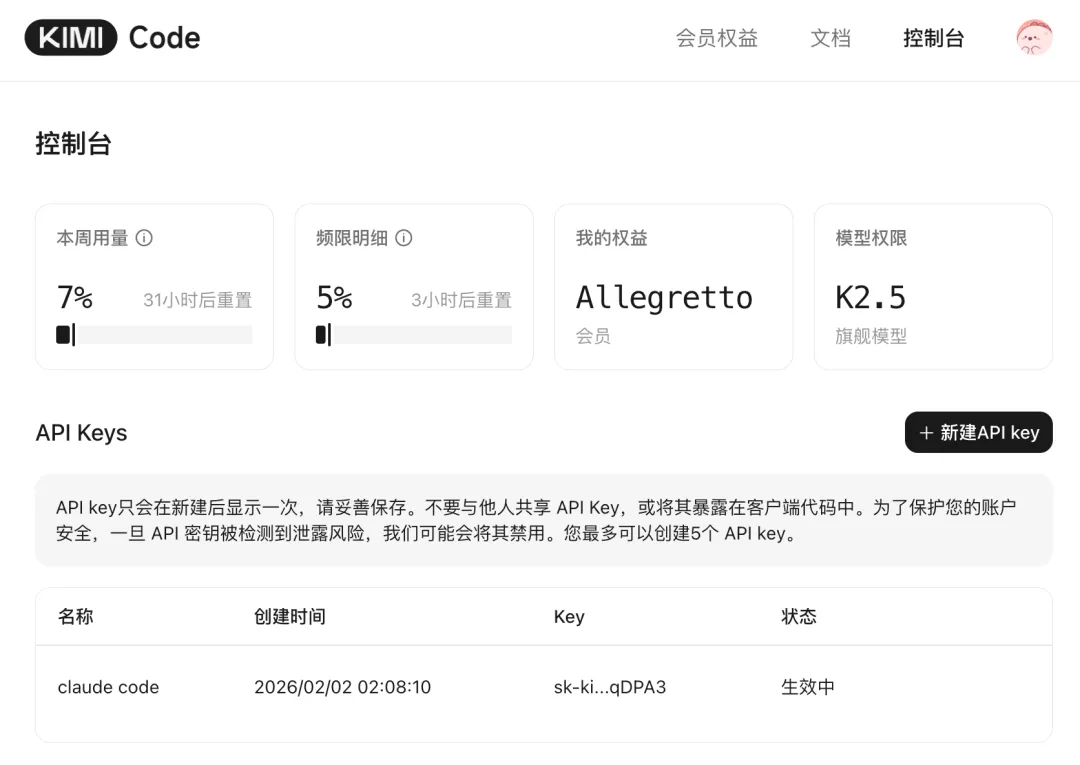Go to the 文档 page

click(x=830, y=38)
